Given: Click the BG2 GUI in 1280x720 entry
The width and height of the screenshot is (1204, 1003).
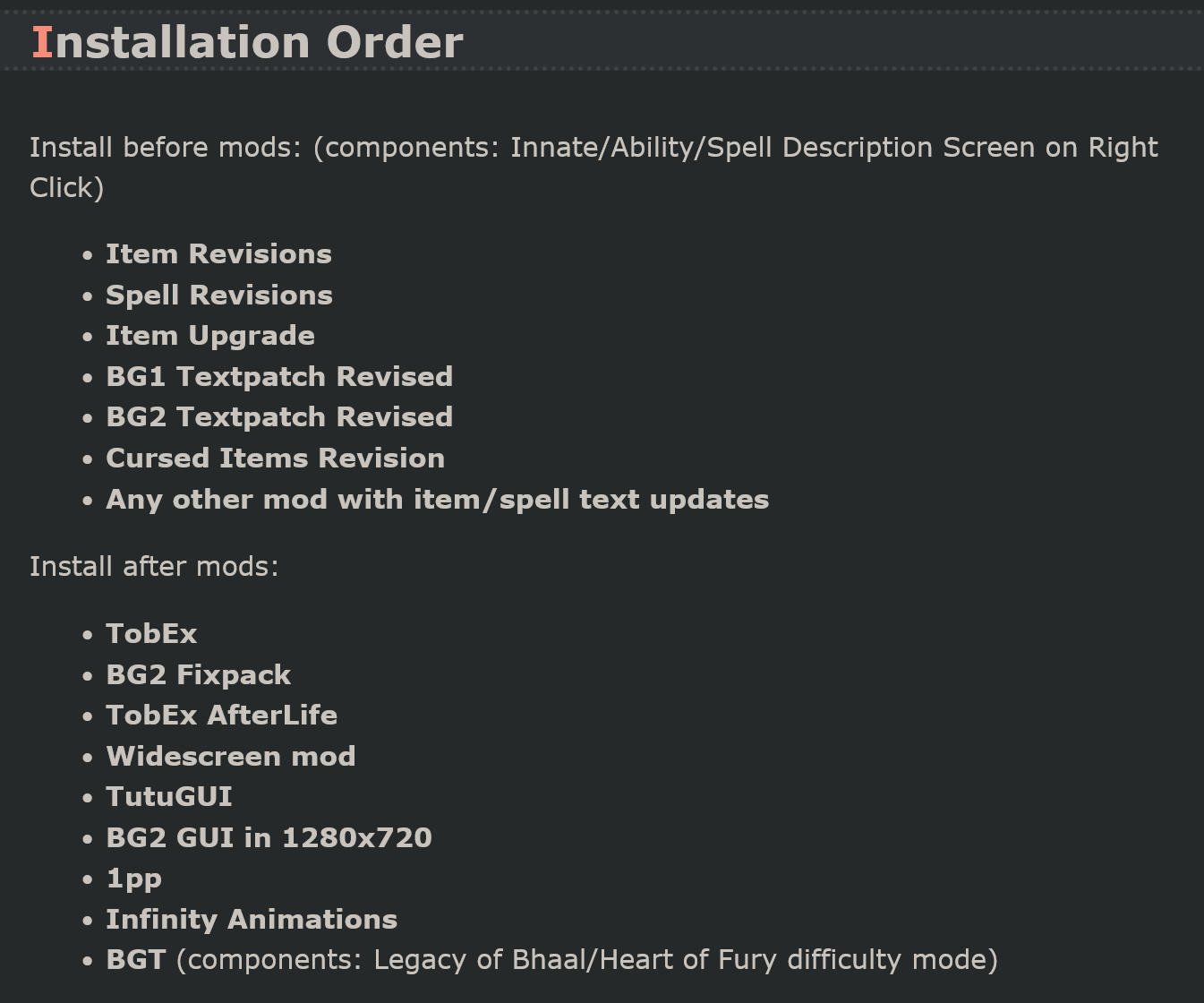Looking at the screenshot, I should pos(269,838).
